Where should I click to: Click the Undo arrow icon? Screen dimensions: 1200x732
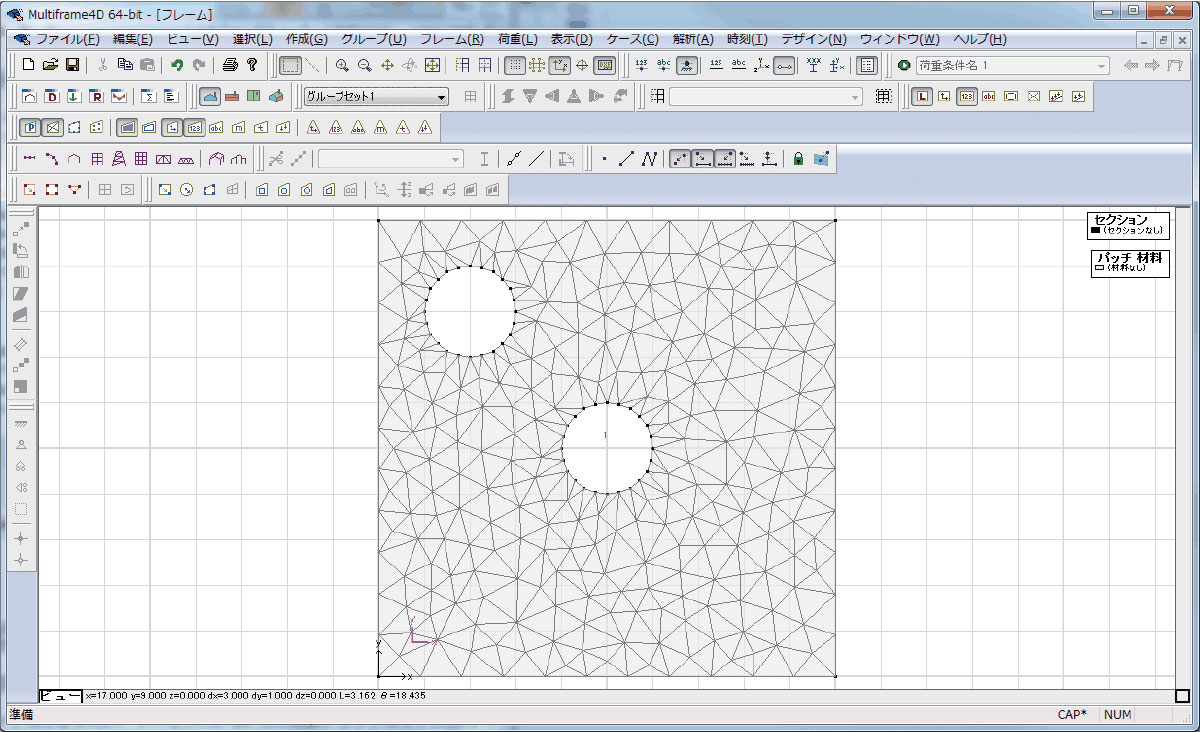177,65
